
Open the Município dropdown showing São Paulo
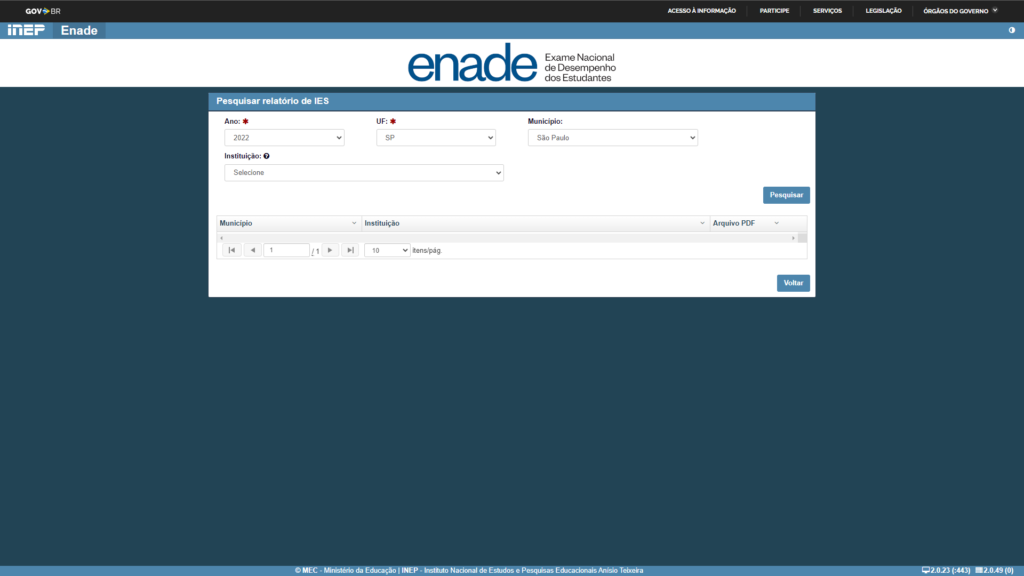tap(613, 138)
